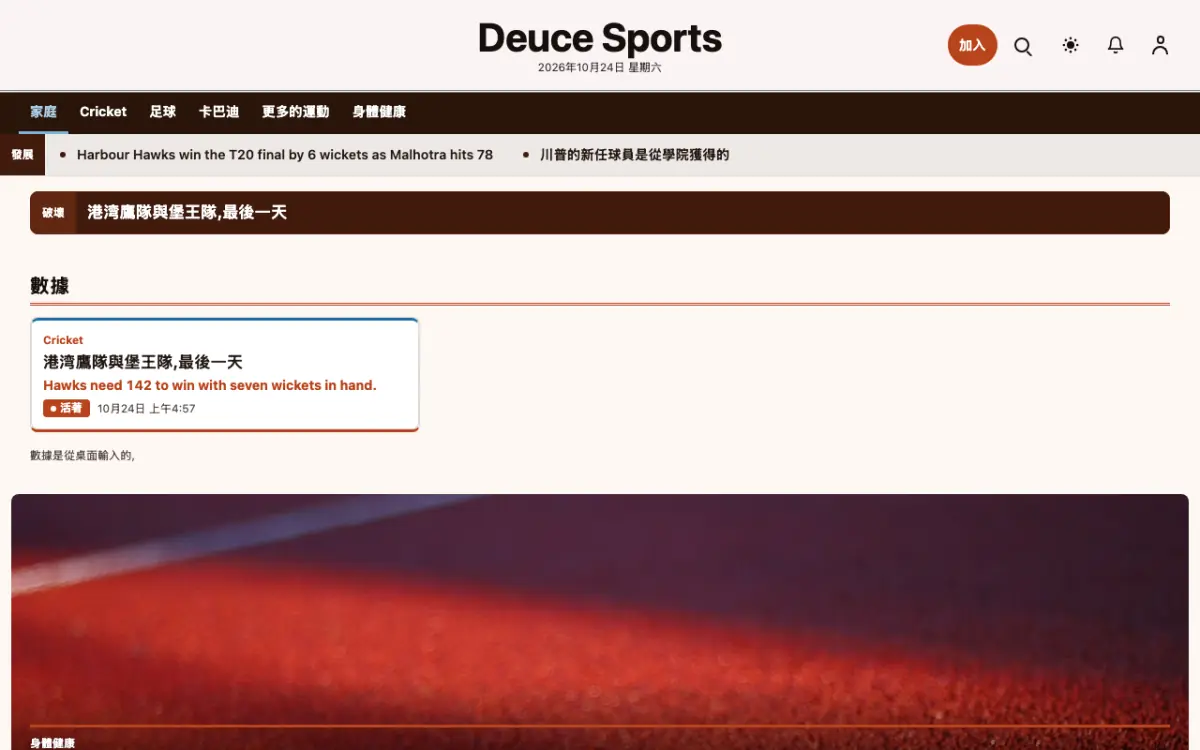Open card headline 港湾鷹隊與堡王隊,最後一天
The height and width of the screenshot is (750, 1200).
point(143,362)
